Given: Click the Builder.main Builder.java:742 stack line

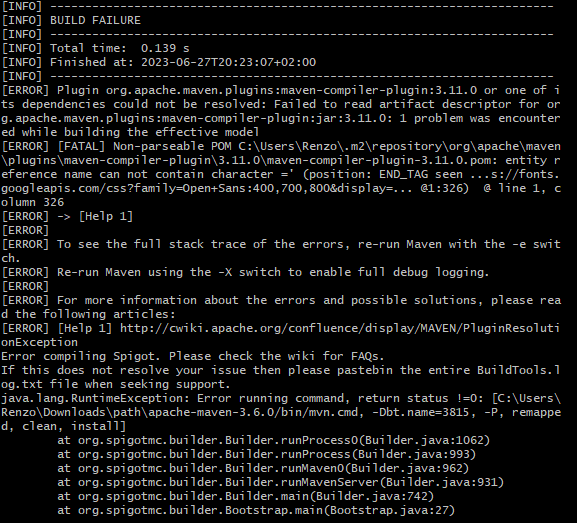Looking at the screenshot, I should (x=245, y=496).
